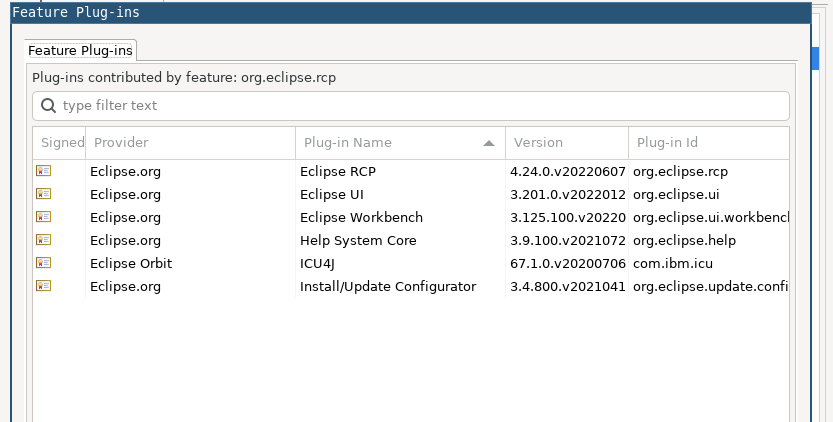Click signed icon for Help System Core row
Screen dimensions: 833x422
tap(43, 240)
